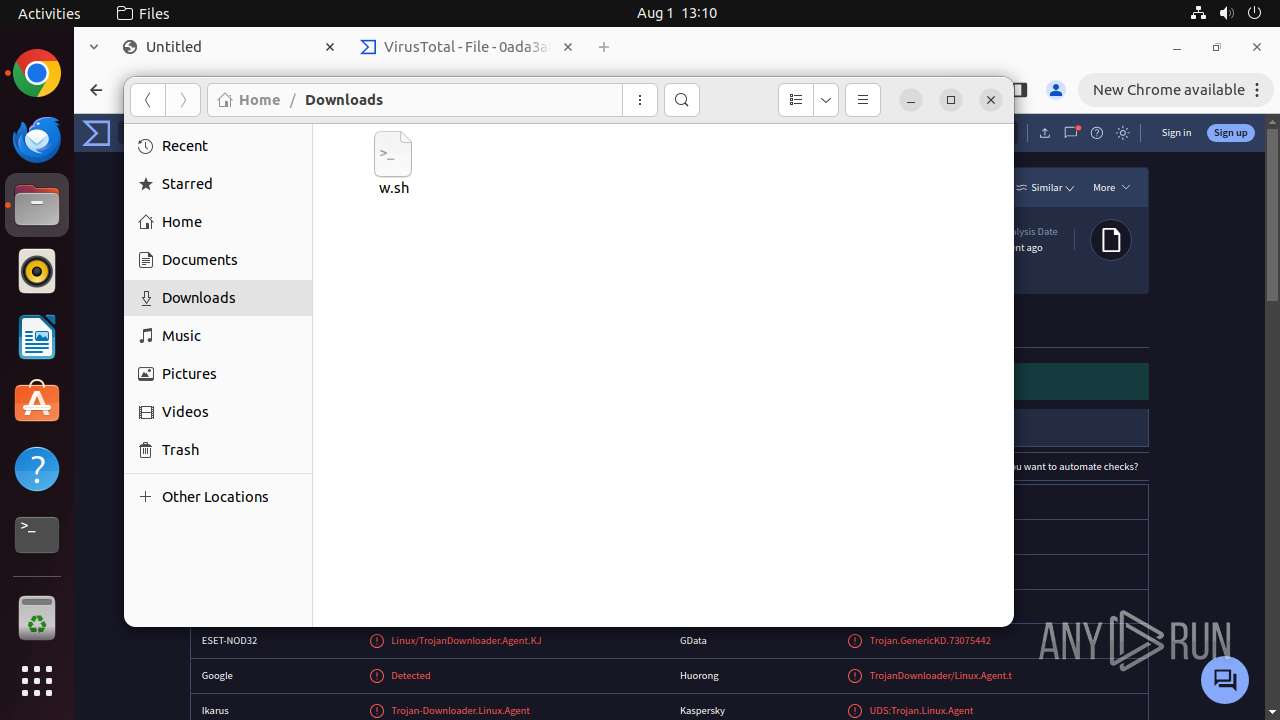Switch to the VirusTotal Chrome tab
The height and width of the screenshot is (720, 1280).
coord(468,47)
